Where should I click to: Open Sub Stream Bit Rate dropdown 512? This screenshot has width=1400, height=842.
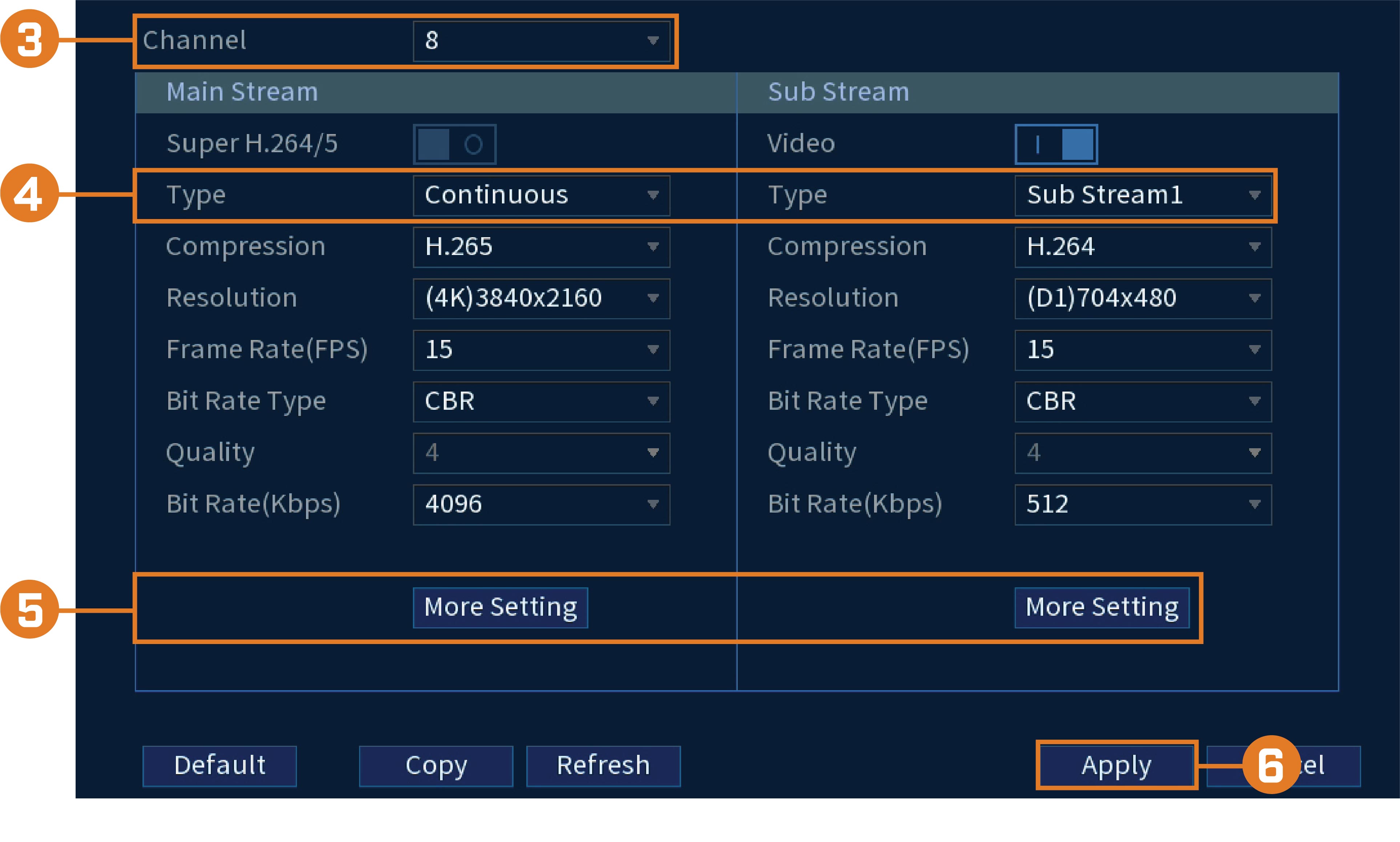point(1143,505)
